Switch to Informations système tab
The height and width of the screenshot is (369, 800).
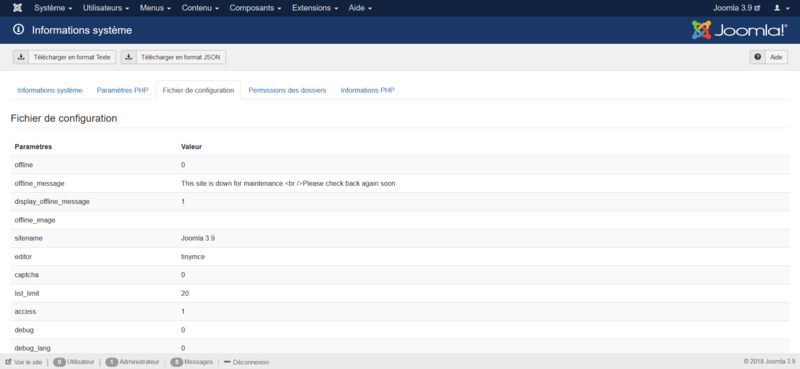(49, 90)
